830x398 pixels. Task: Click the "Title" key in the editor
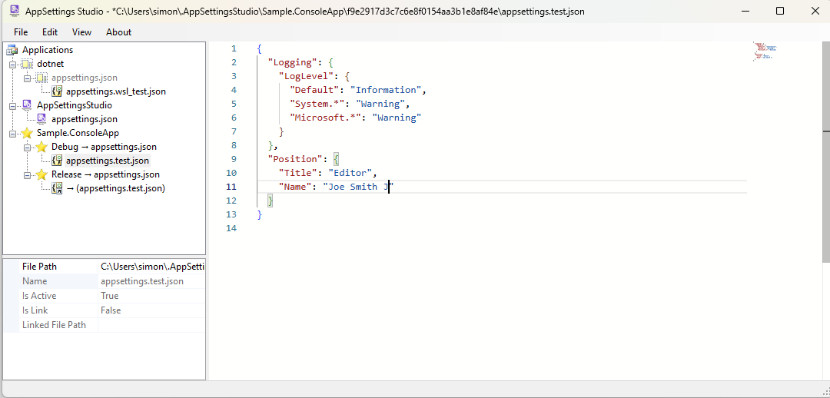click(x=297, y=173)
